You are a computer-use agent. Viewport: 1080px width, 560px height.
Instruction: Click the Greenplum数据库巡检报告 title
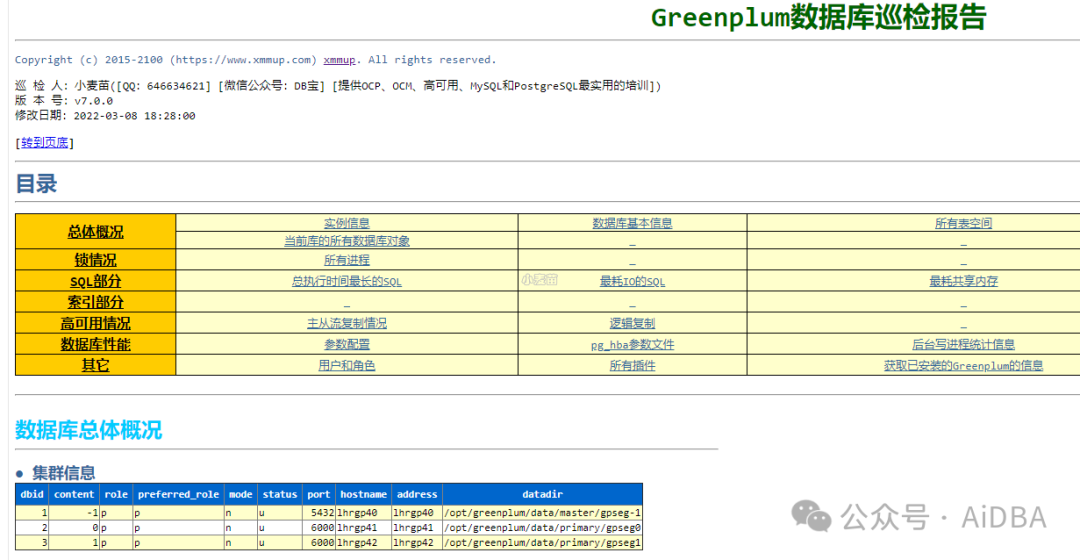click(x=818, y=17)
